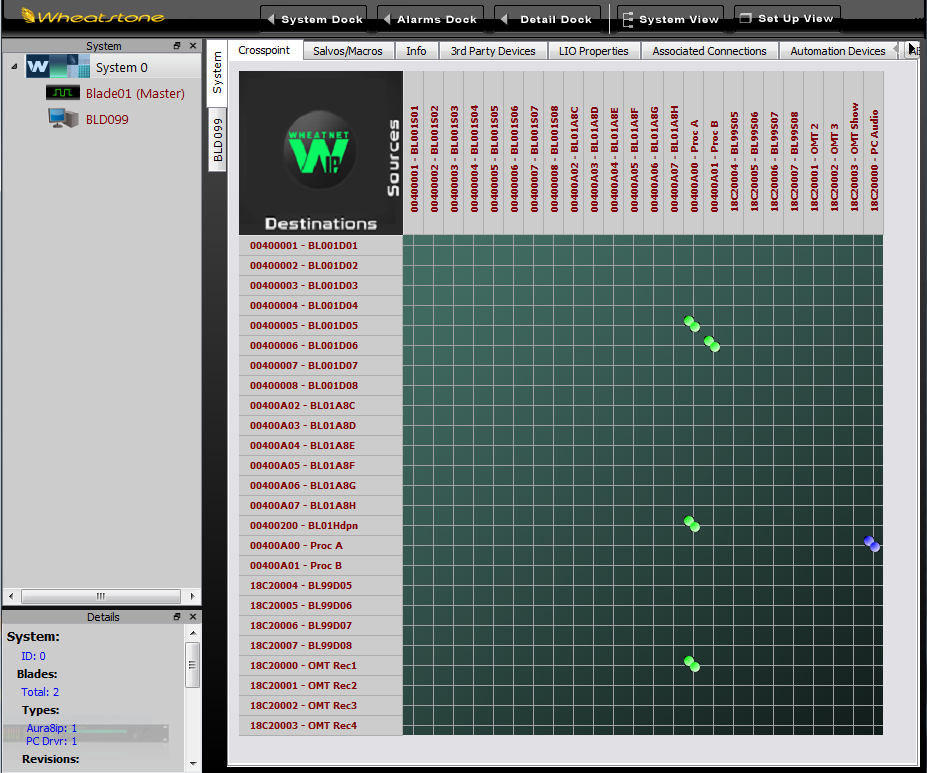Click left arrow of System panel scrollbar
This screenshot has height=773, width=927.
(x=11, y=596)
